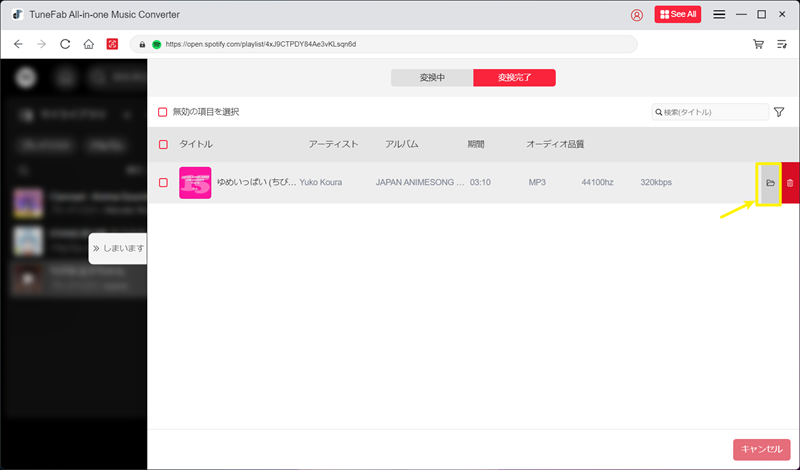Screen dimensions: 800x470
Task: Open the user account icon
Action: 637,15
